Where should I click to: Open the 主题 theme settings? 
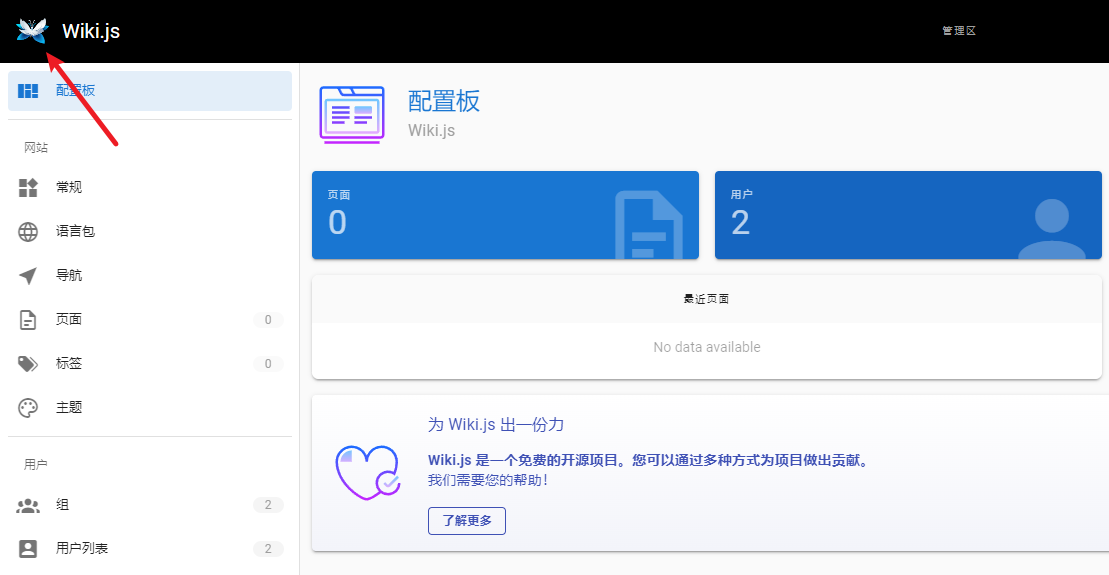tap(150, 407)
